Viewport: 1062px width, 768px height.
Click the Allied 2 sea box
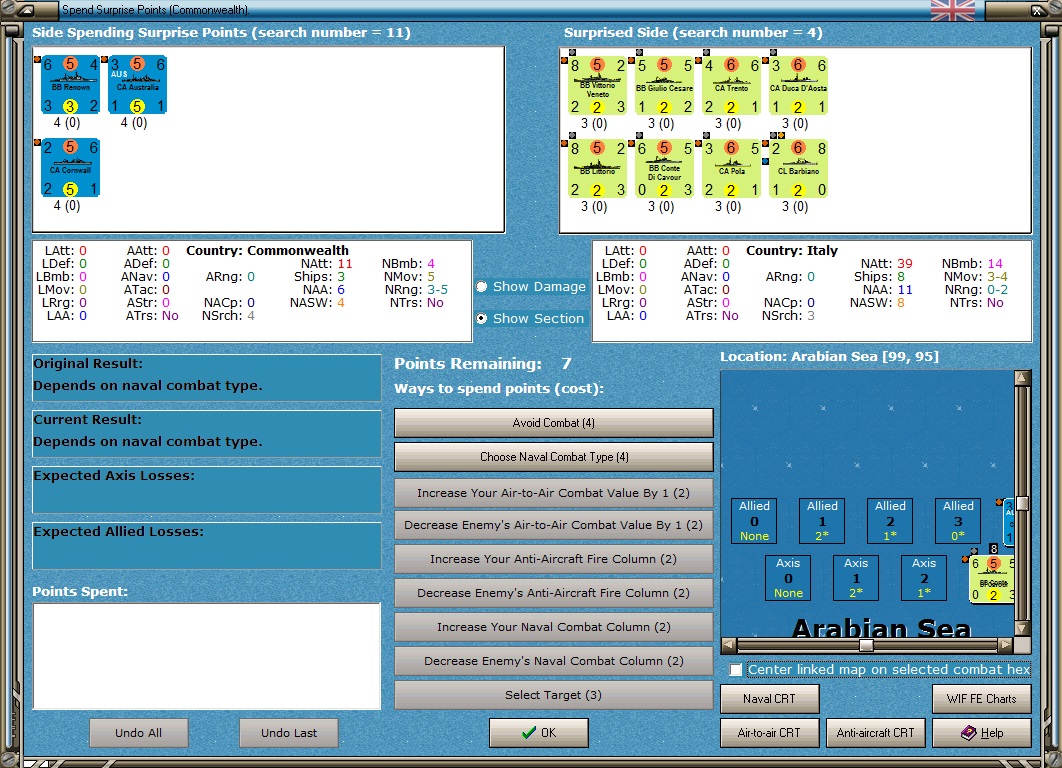coord(890,520)
